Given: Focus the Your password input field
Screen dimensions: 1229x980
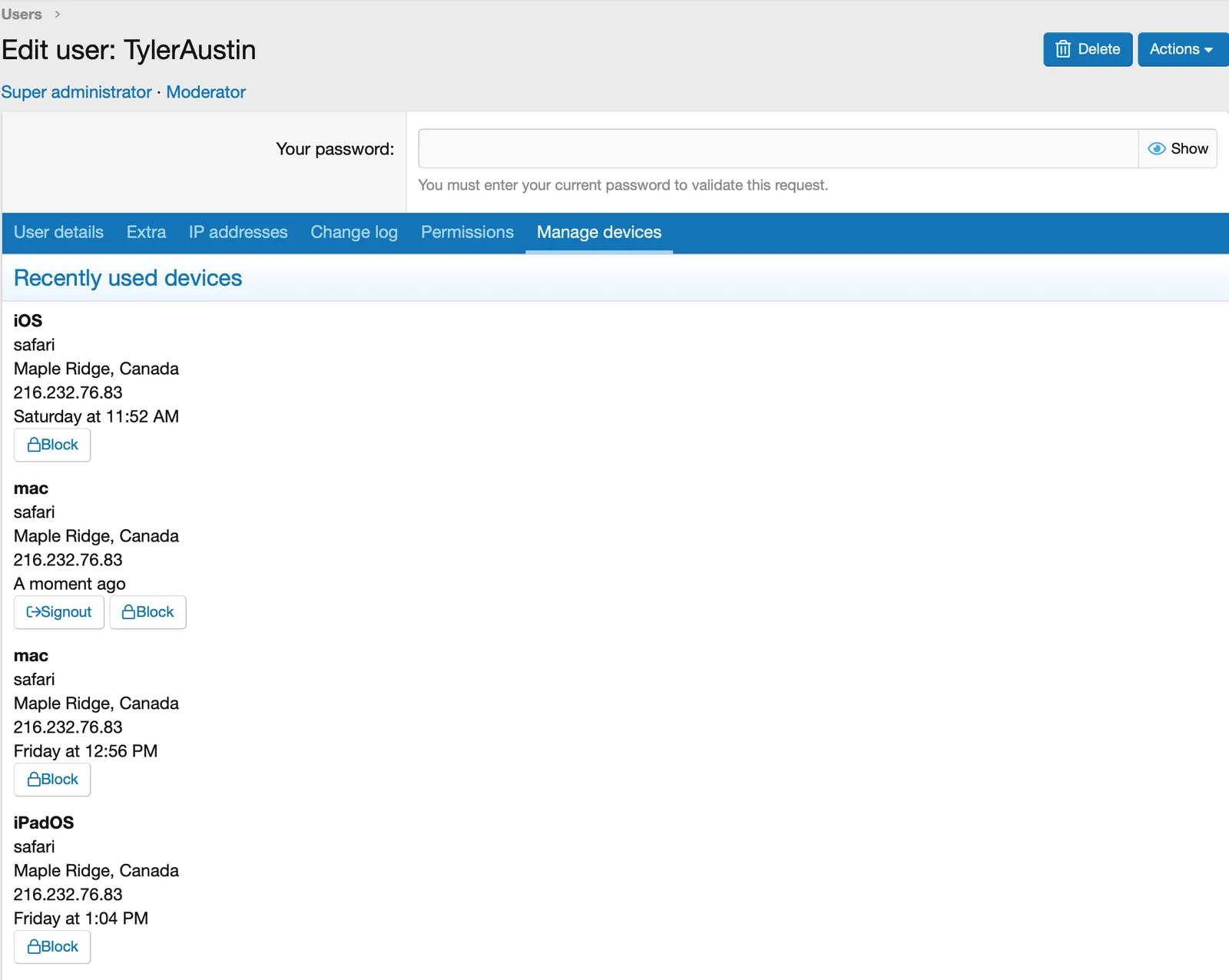Looking at the screenshot, I should (x=777, y=149).
